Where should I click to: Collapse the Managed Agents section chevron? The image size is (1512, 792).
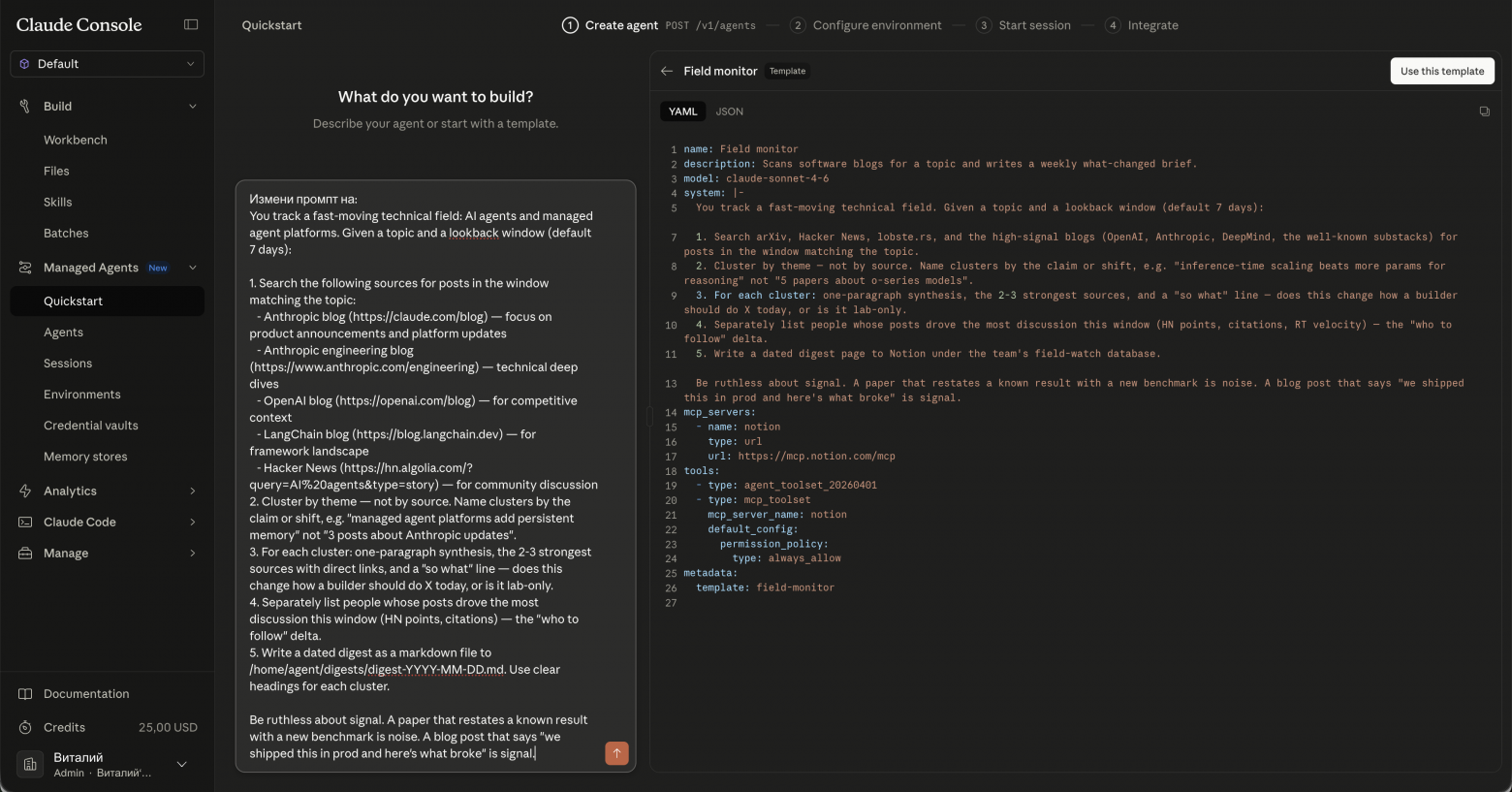(192, 268)
